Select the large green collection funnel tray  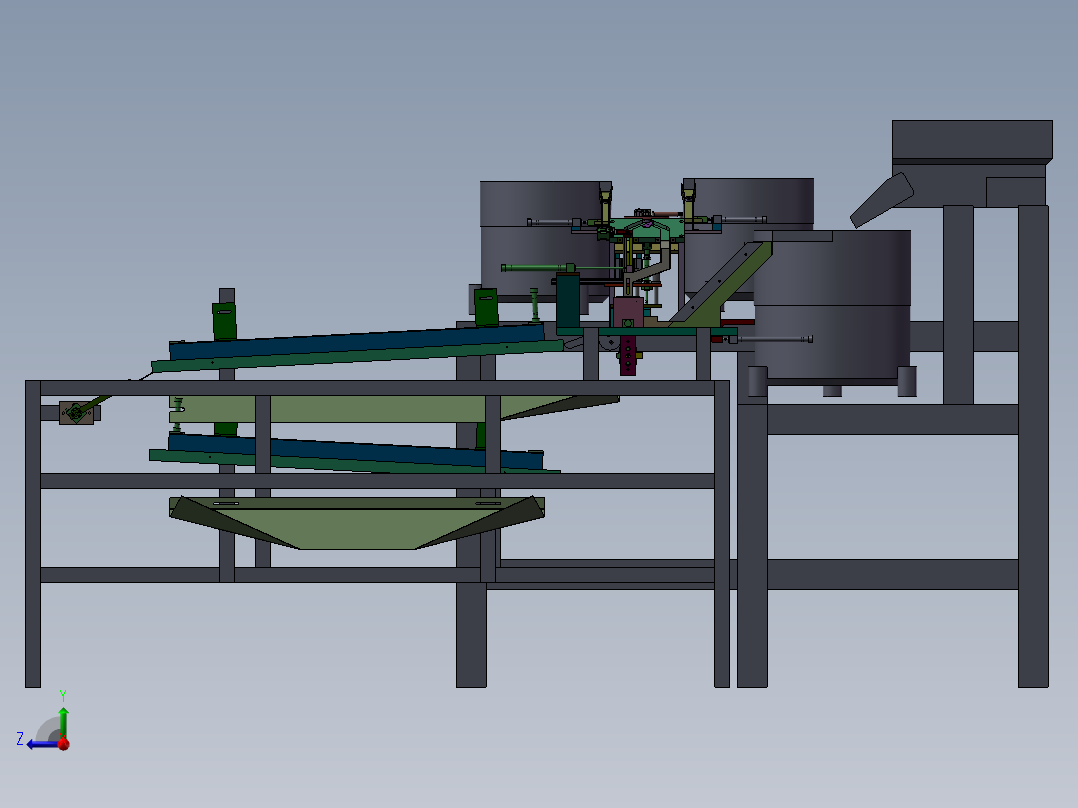(357, 522)
